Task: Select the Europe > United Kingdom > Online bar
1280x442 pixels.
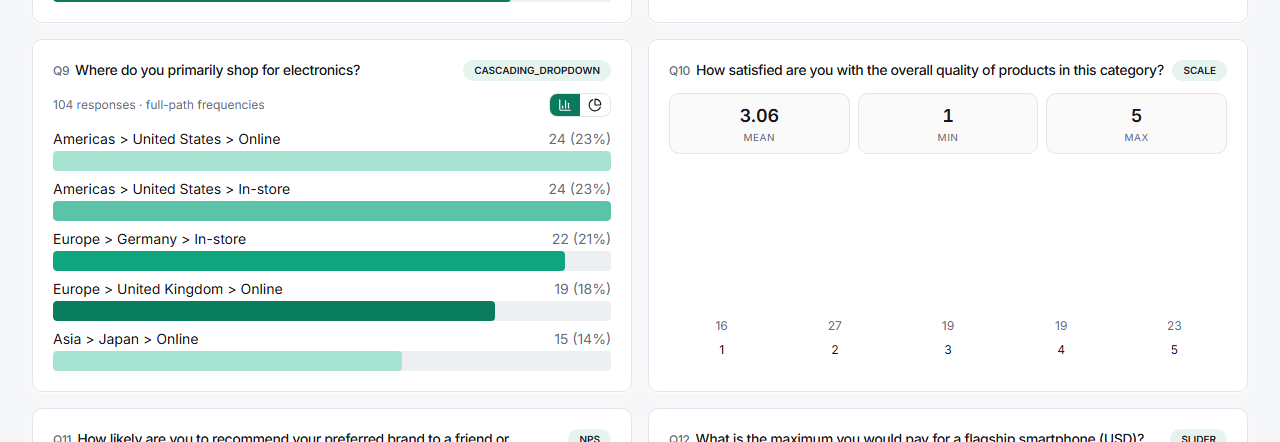Action: click(x=332, y=311)
